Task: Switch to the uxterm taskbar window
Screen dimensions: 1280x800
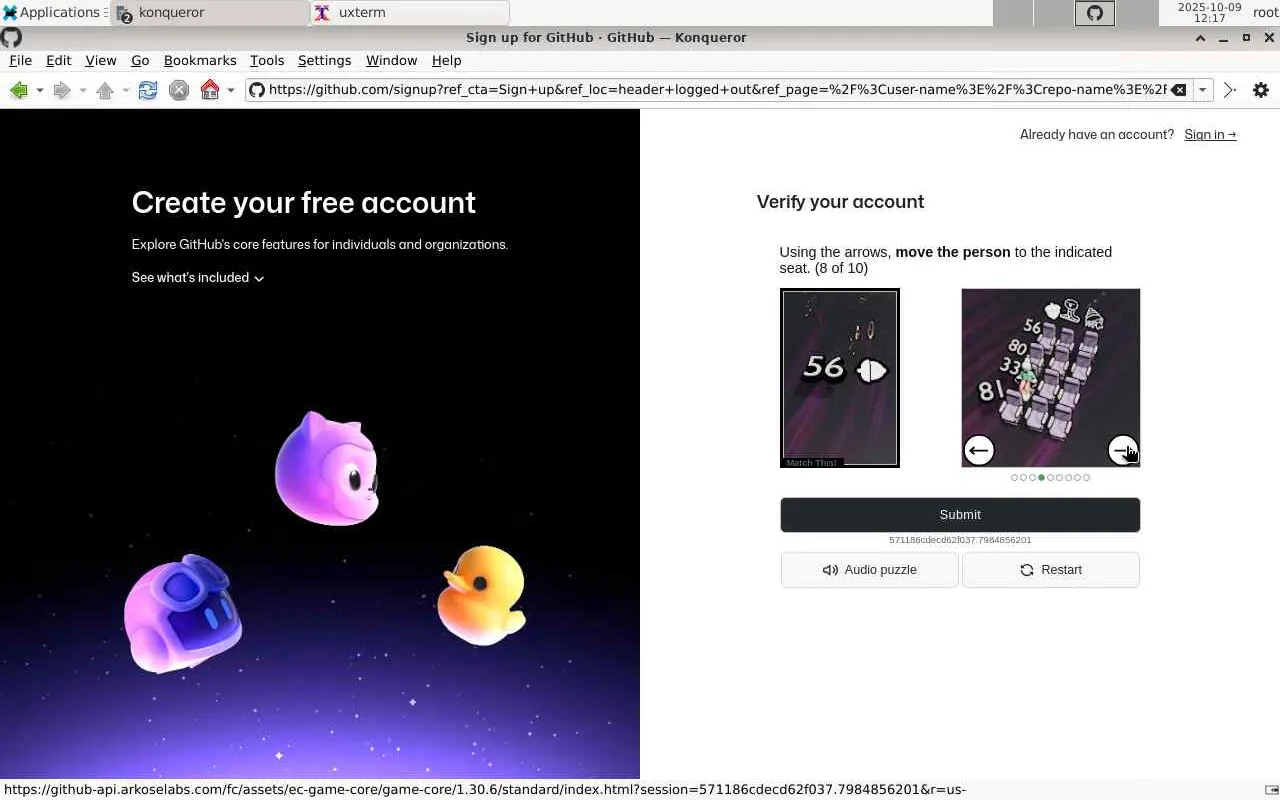Action: pos(410,13)
